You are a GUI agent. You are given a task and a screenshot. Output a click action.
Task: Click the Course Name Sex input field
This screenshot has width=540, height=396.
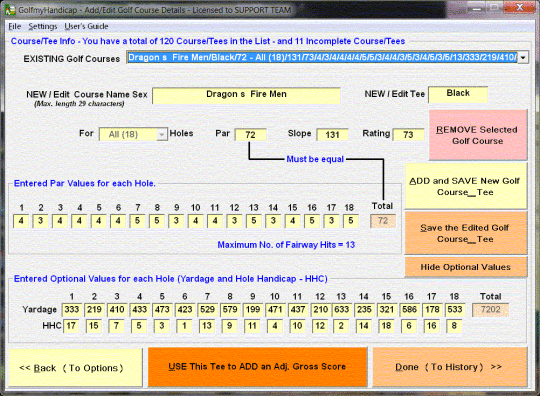(x=246, y=95)
